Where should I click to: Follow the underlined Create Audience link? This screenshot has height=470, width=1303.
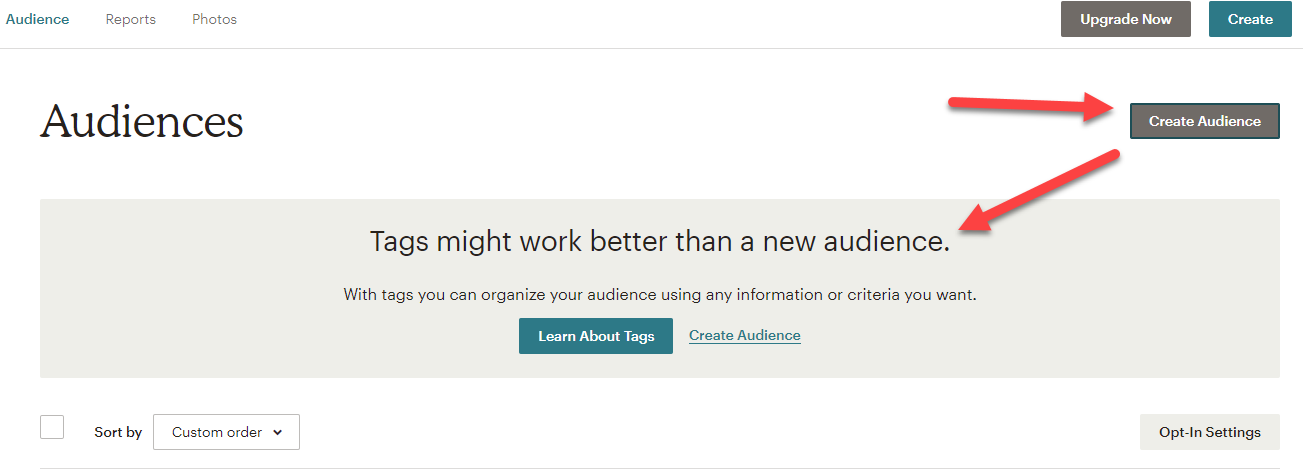(745, 335)
